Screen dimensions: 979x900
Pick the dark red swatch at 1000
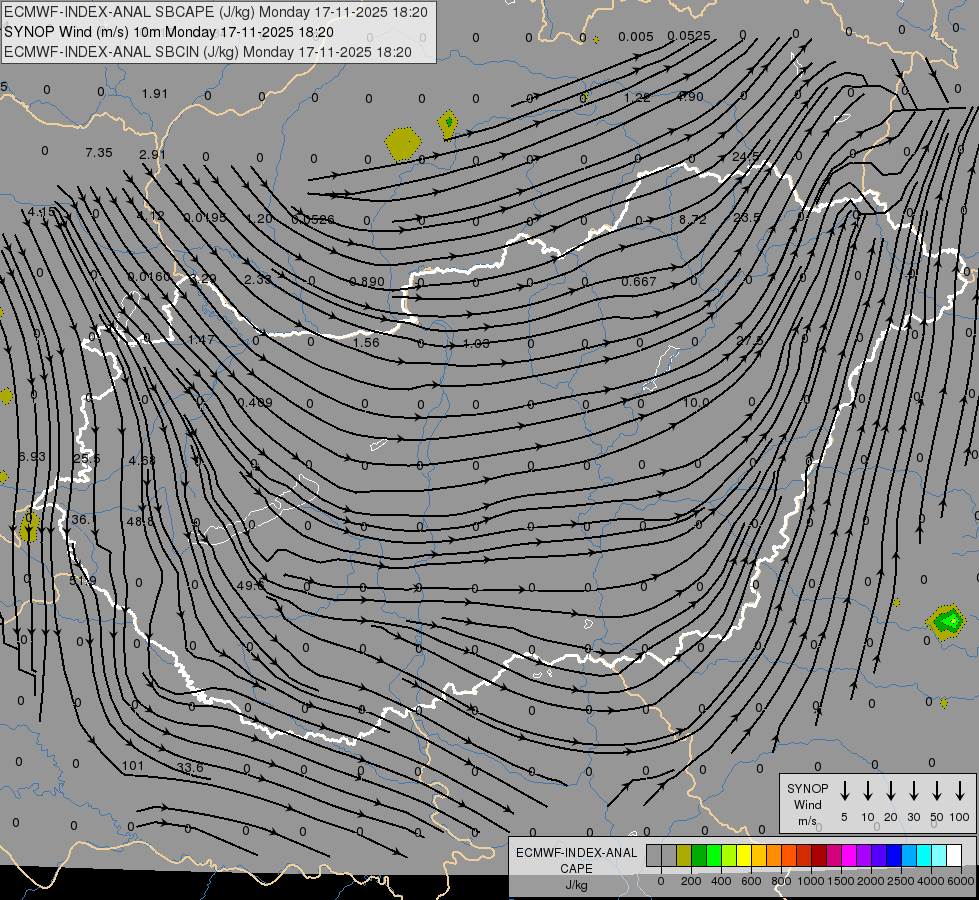tap(819, 855)
